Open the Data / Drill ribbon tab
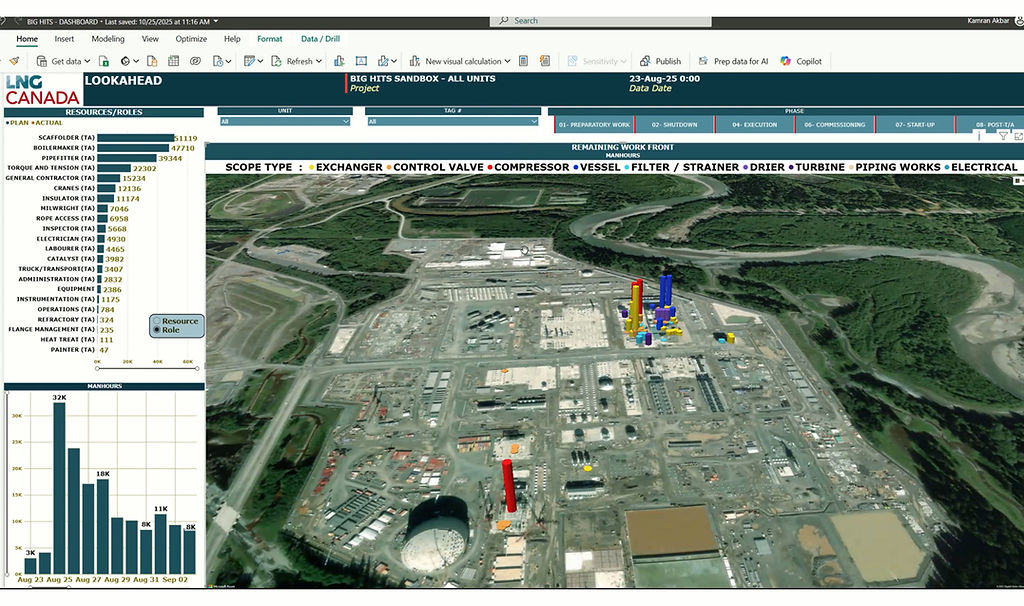The height and width of the screenshot is (606, 1024). coord(320,39)
